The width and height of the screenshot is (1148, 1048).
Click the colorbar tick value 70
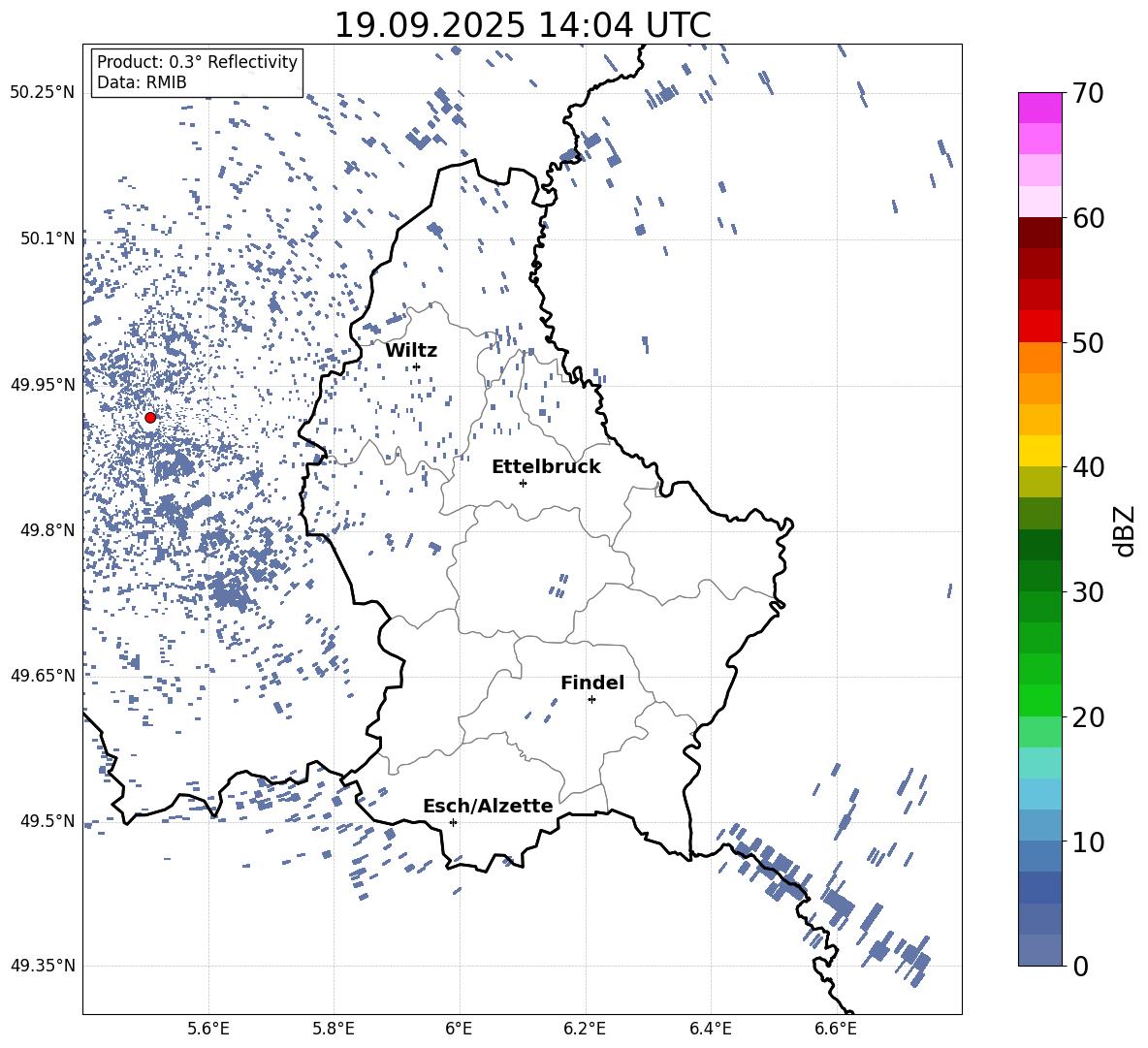coord(1088,93)
